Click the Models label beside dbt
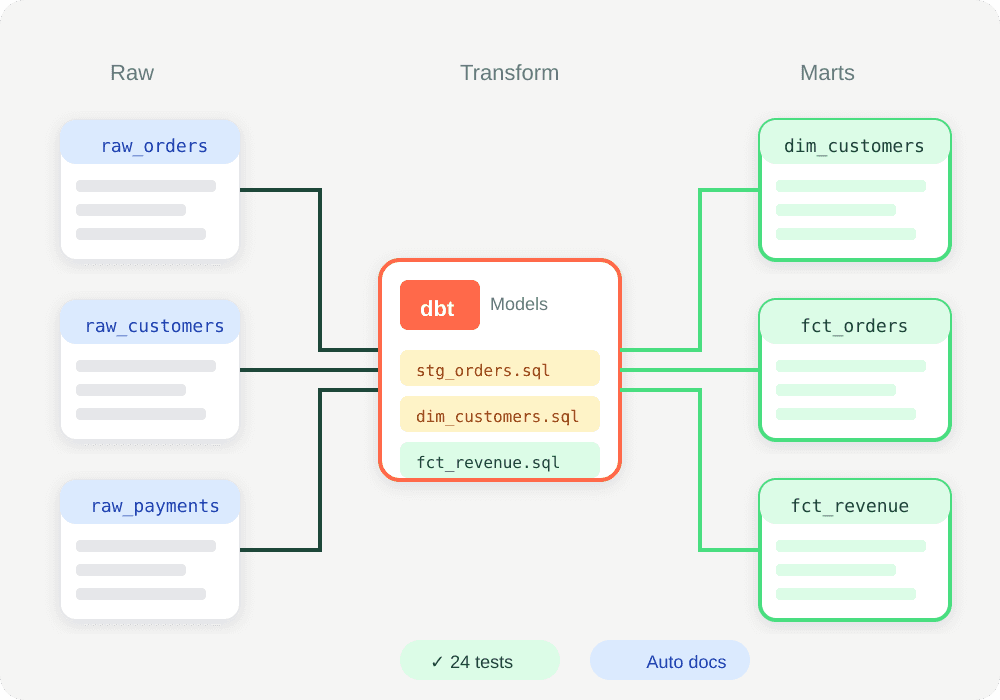 [x=518, y=304]
